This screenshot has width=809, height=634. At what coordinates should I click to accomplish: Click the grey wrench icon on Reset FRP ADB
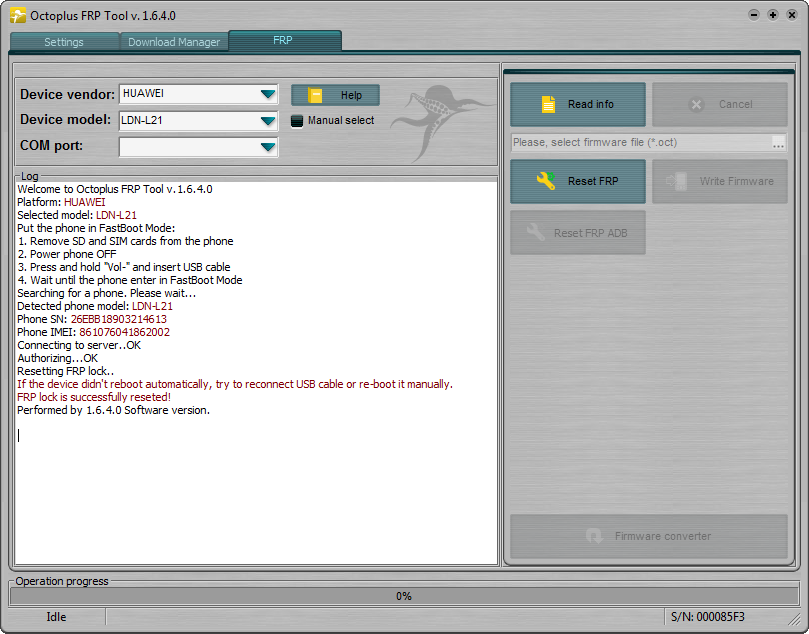click(x=536, y=232)
